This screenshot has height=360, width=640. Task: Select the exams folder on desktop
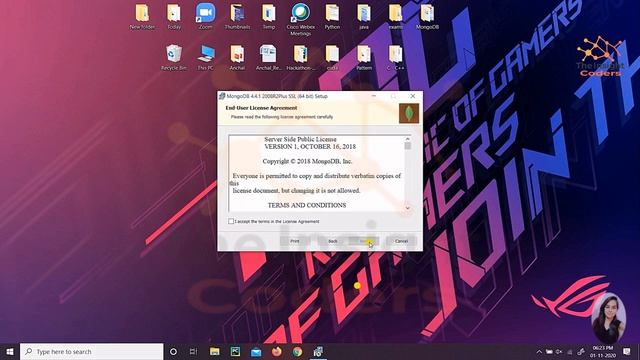coord(395,17)
